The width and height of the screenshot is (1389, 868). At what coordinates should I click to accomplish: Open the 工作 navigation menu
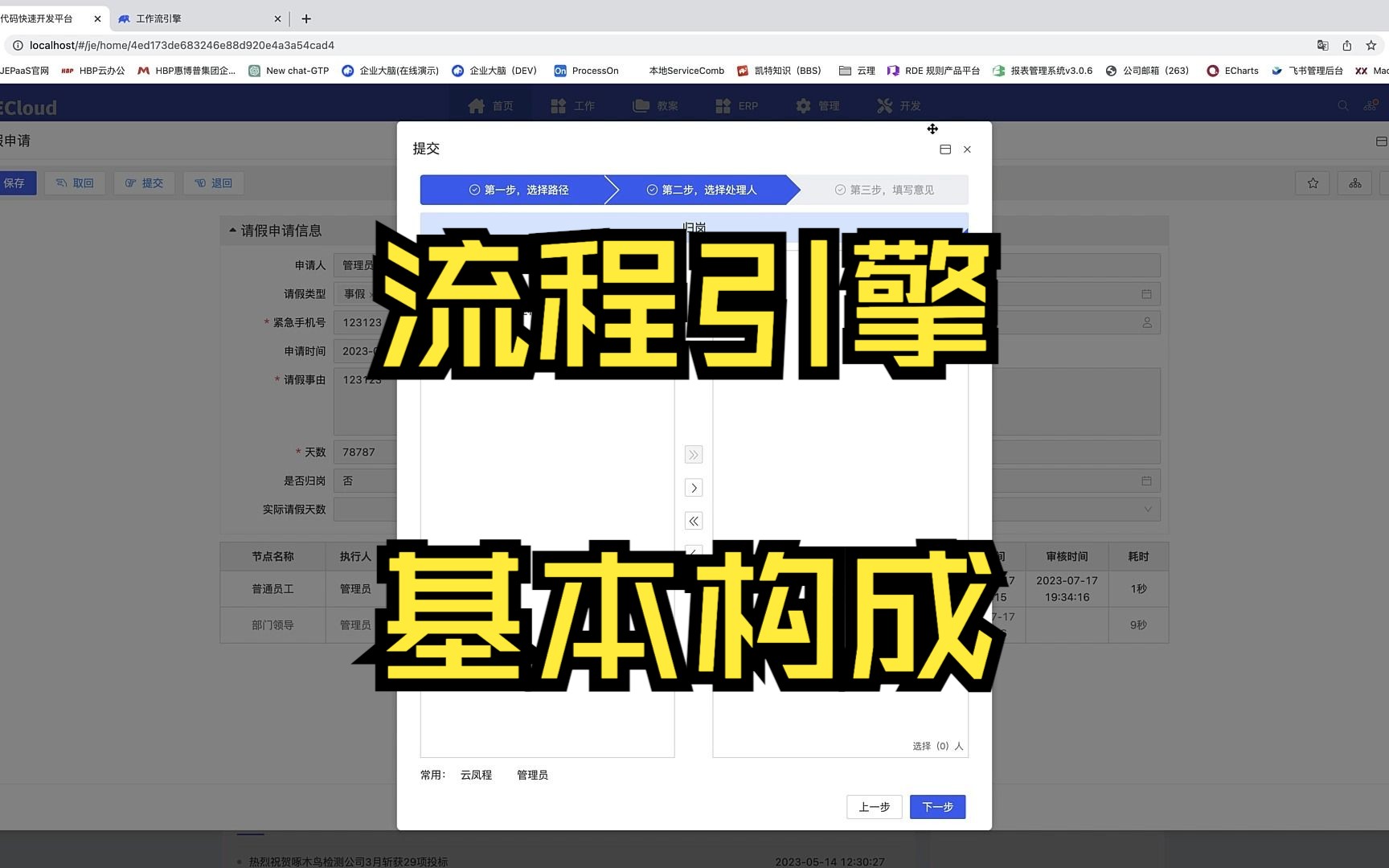click(x=573, y=106)
